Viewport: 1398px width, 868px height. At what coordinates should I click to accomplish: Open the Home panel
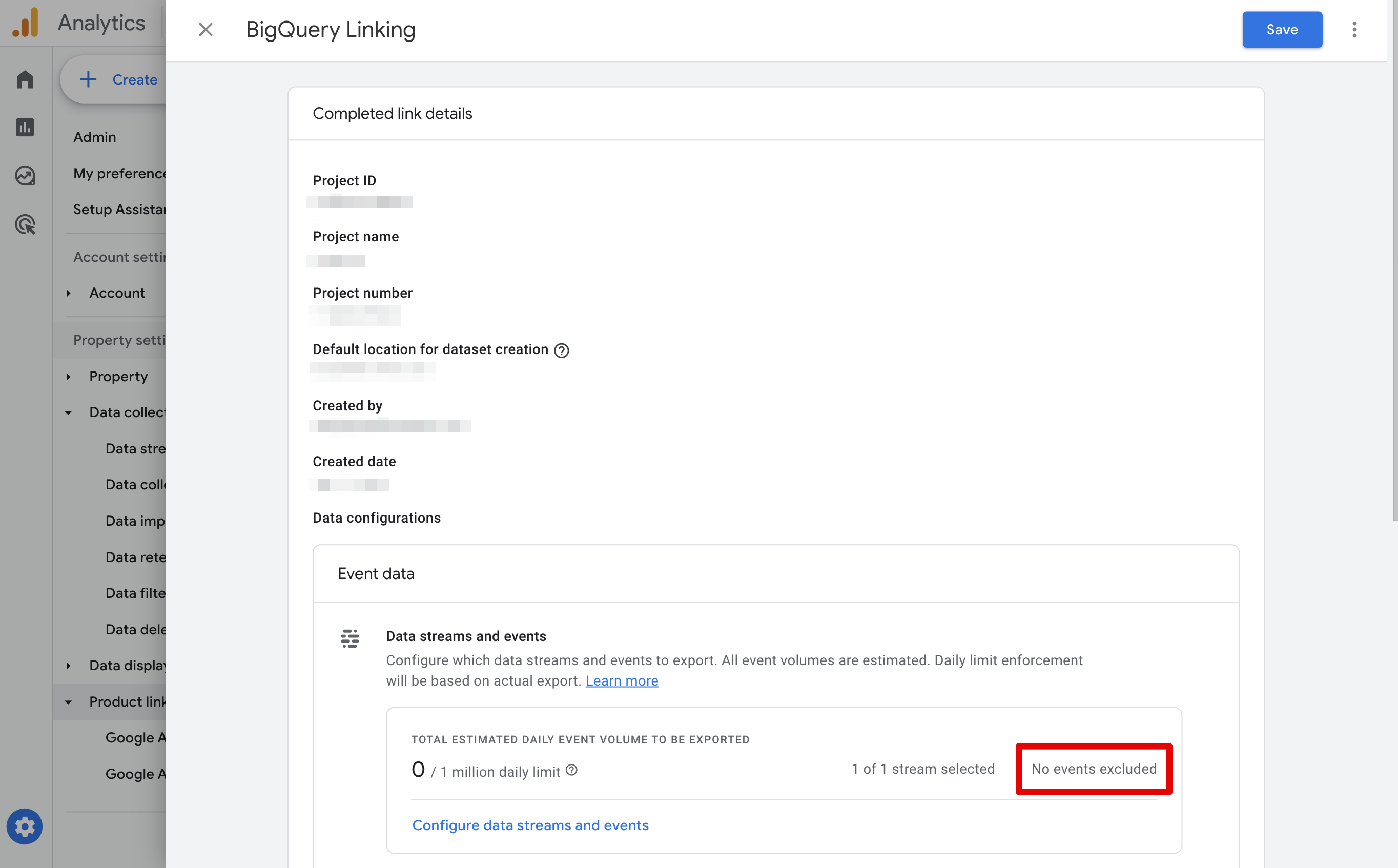(x=25, y=79)
